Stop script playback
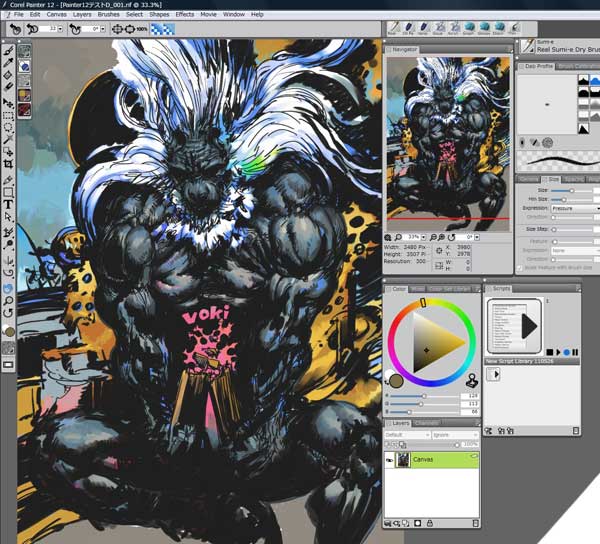Image resolution: width=600 pixels, height=544 pixels. [x=549, y=352]
